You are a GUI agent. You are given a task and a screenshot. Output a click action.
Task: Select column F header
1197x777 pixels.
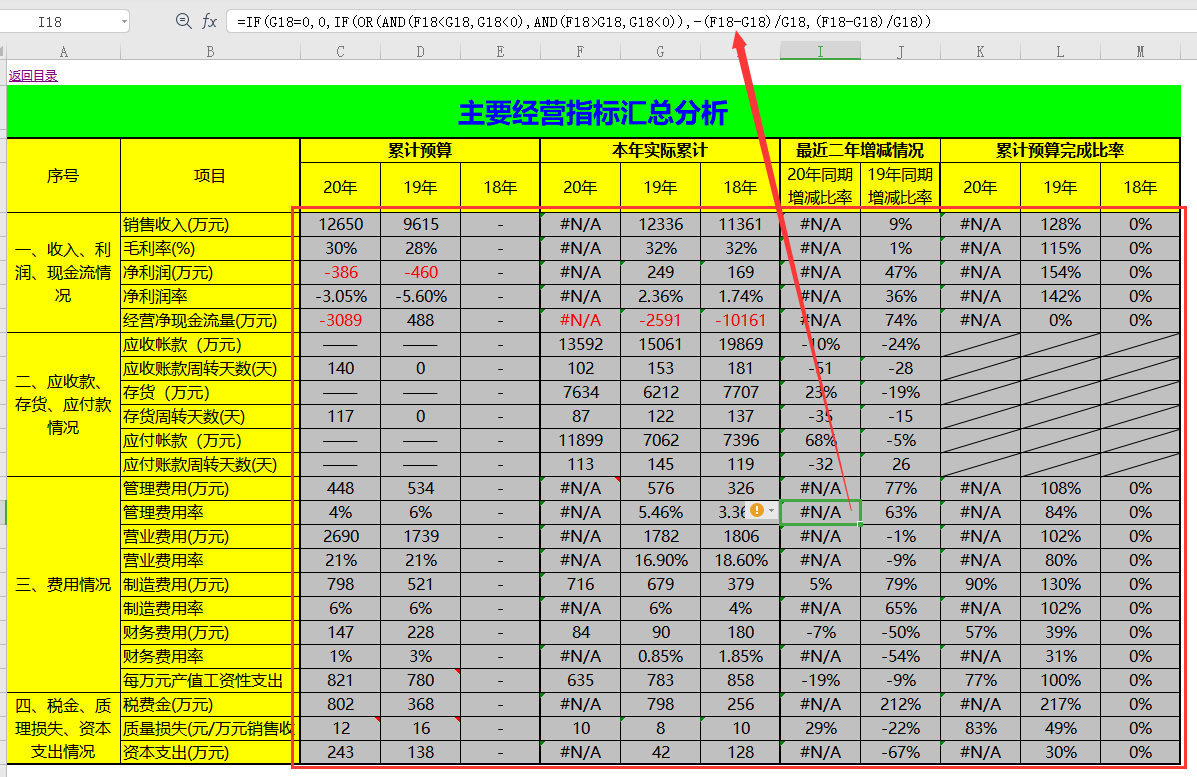tap(580, 52)
